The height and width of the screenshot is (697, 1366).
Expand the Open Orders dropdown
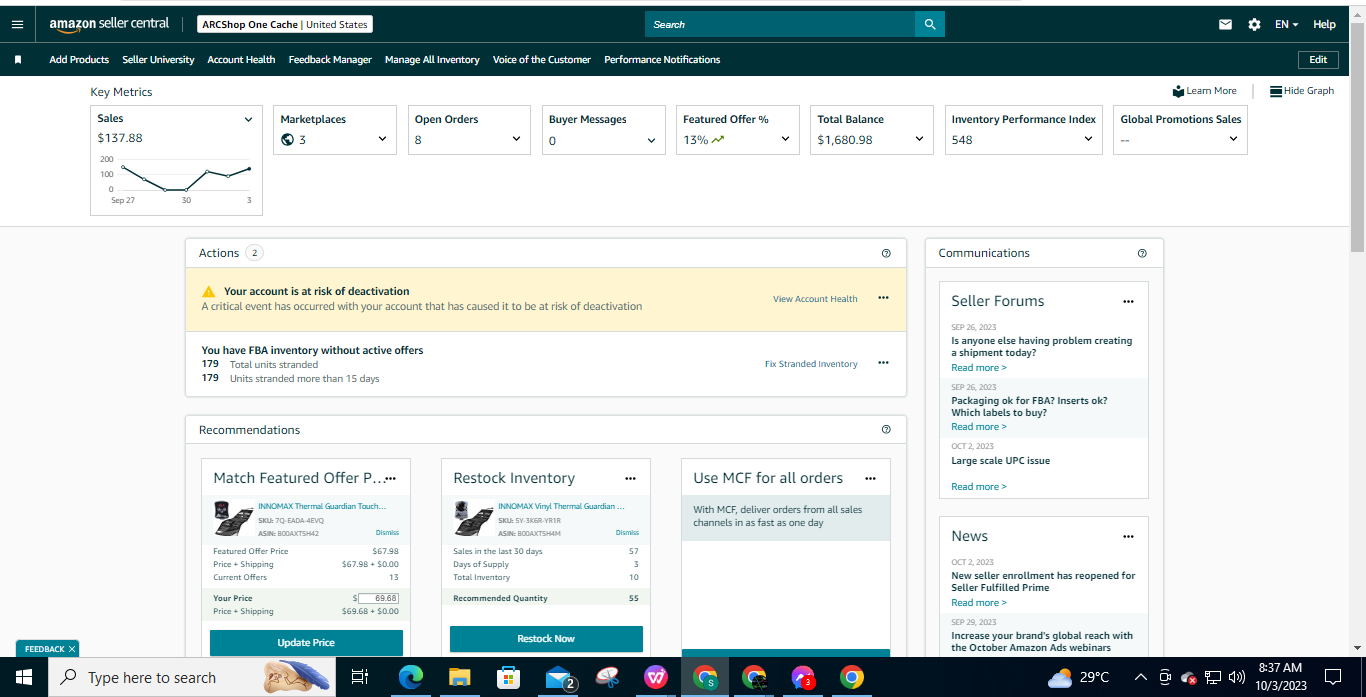coord(516,140)
